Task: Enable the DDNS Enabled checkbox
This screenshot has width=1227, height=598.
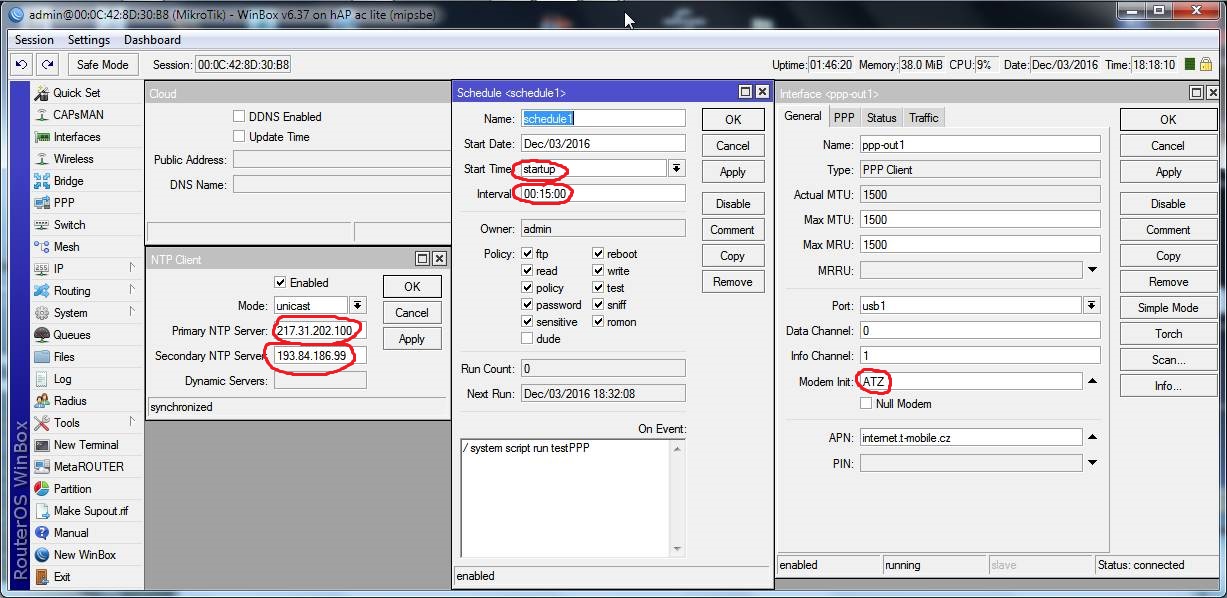Action: pos(239,116)
